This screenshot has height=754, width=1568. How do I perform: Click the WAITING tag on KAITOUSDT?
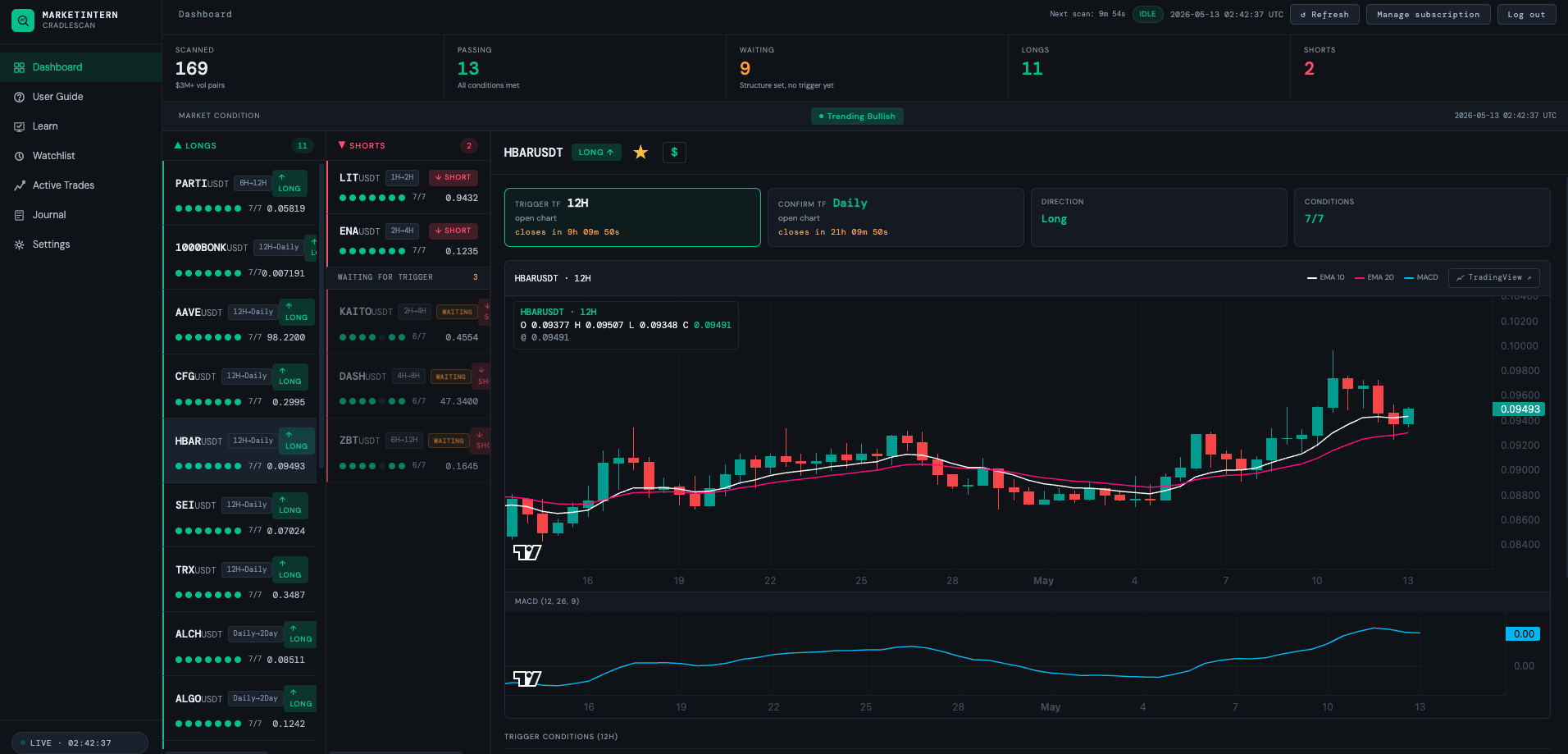(457, 312)
